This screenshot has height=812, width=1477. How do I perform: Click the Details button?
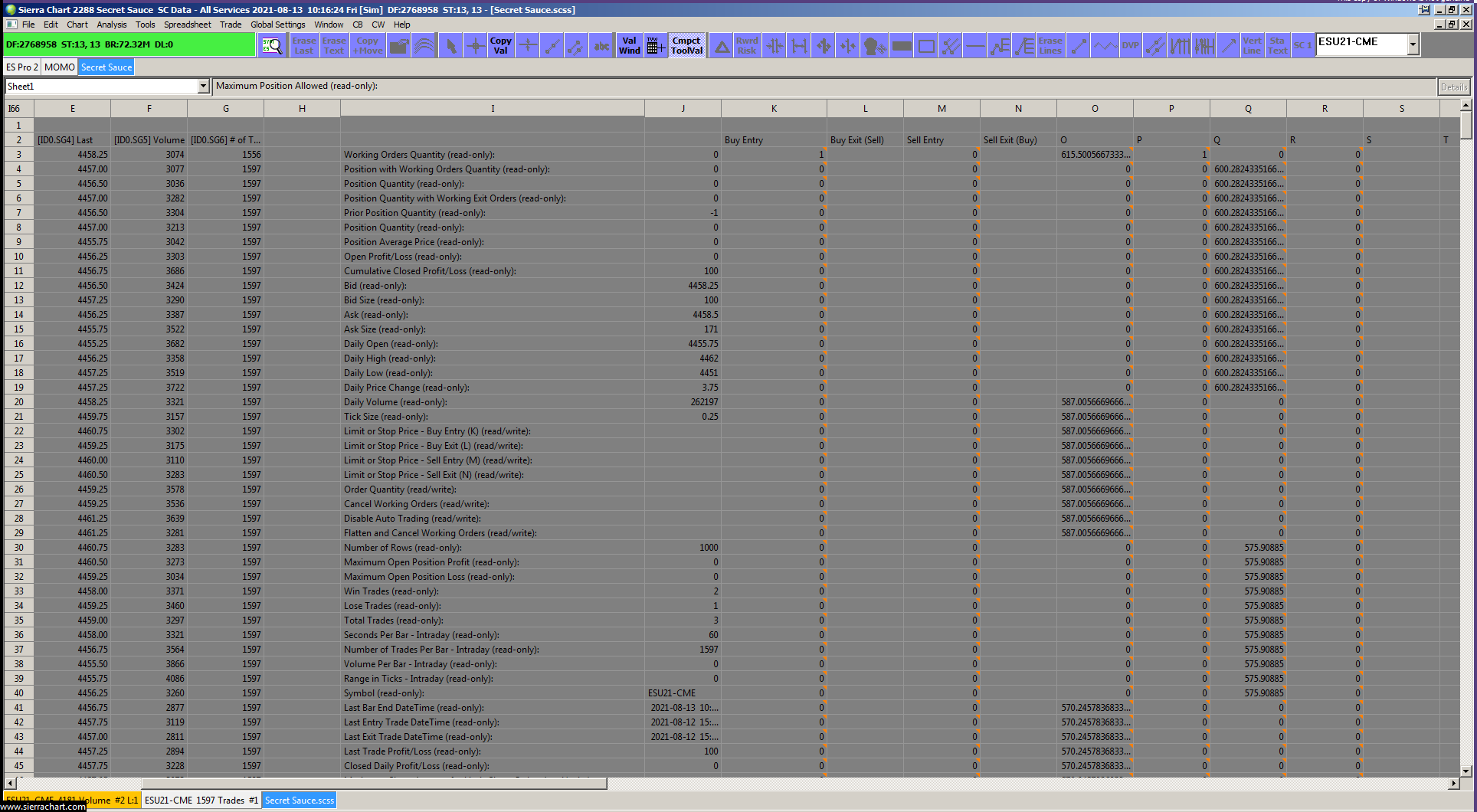pyautogui.click(x=1453, y=87)
